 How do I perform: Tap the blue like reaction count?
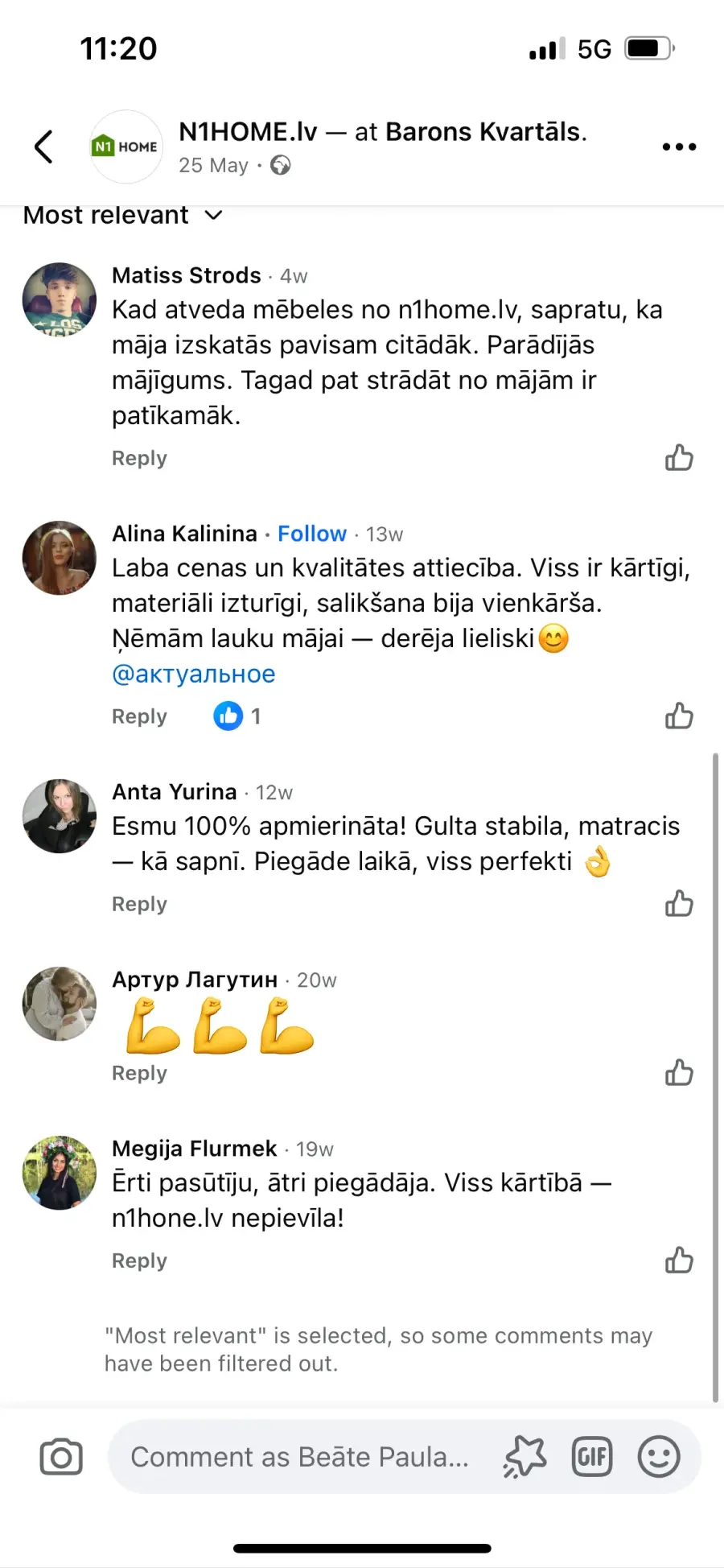pyautogui.click(x=237, y=716)
